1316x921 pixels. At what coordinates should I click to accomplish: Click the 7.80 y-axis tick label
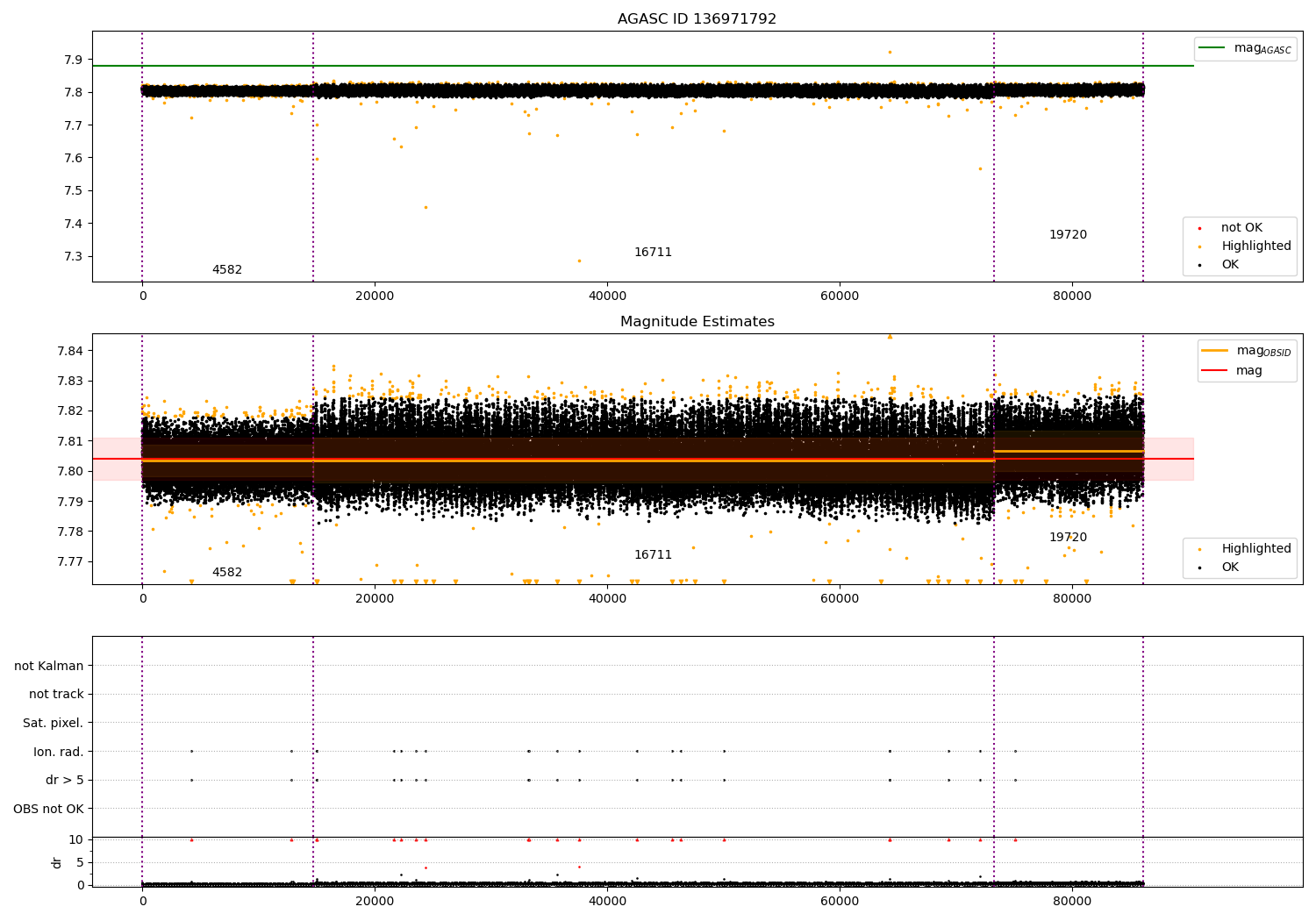point(71,471)
